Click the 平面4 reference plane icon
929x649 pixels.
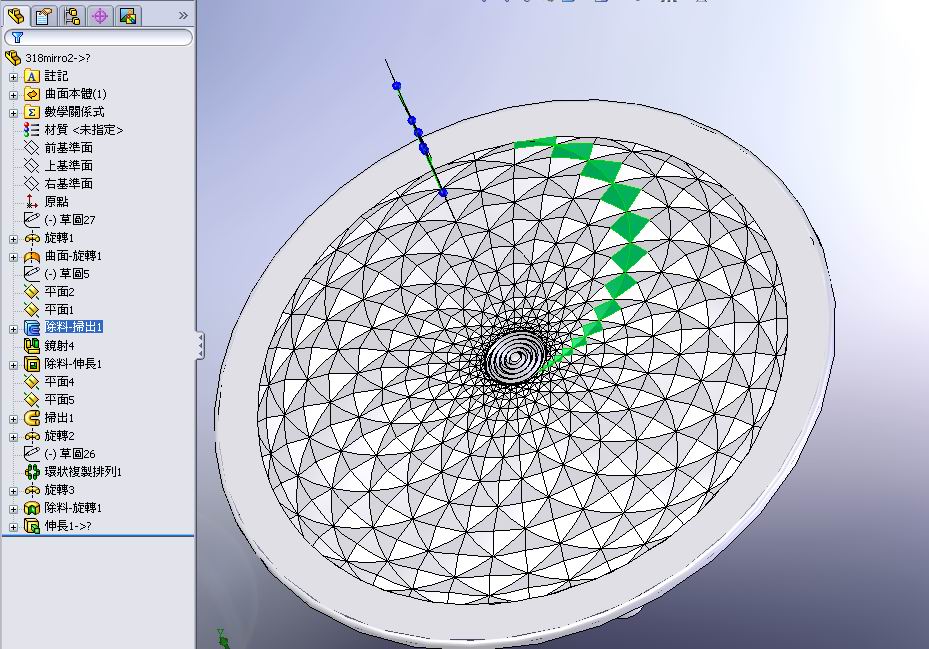coord(31,381)
